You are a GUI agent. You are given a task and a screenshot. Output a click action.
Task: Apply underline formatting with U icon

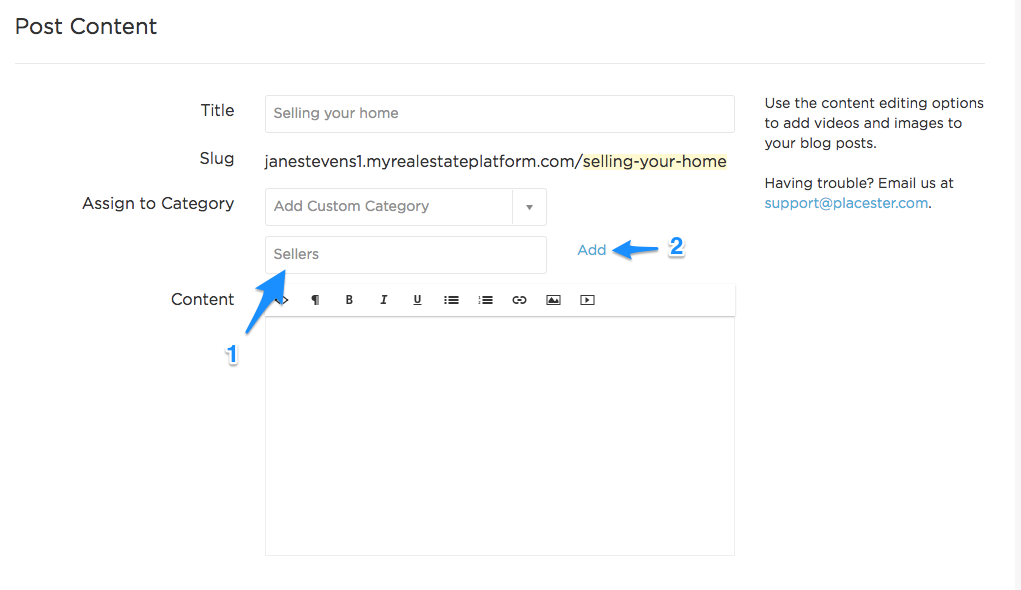tap(417, 300)
